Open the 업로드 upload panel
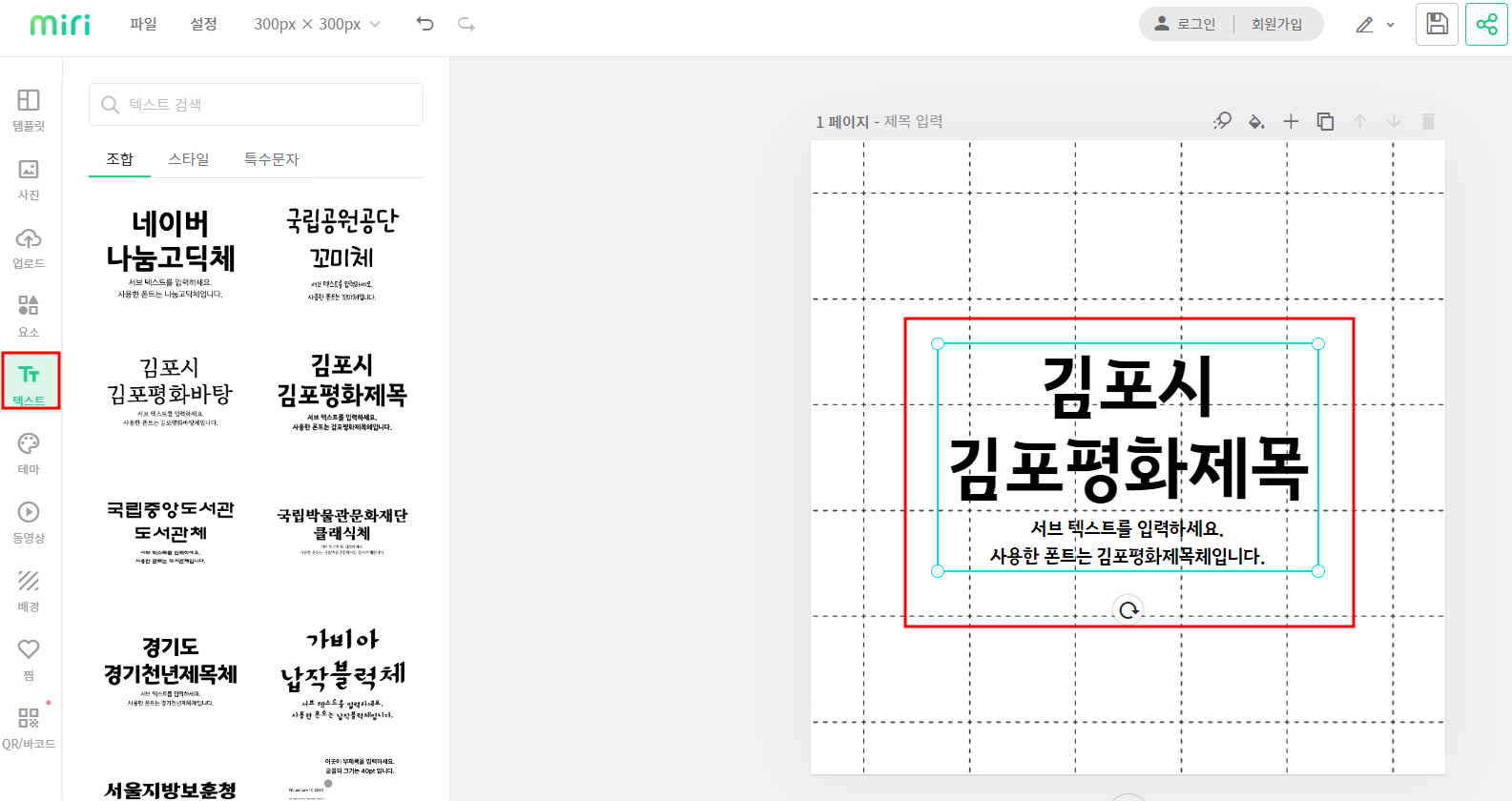The height and width of the screenshot is (801, 1512). pyautogui.click(x=29, y=248)
